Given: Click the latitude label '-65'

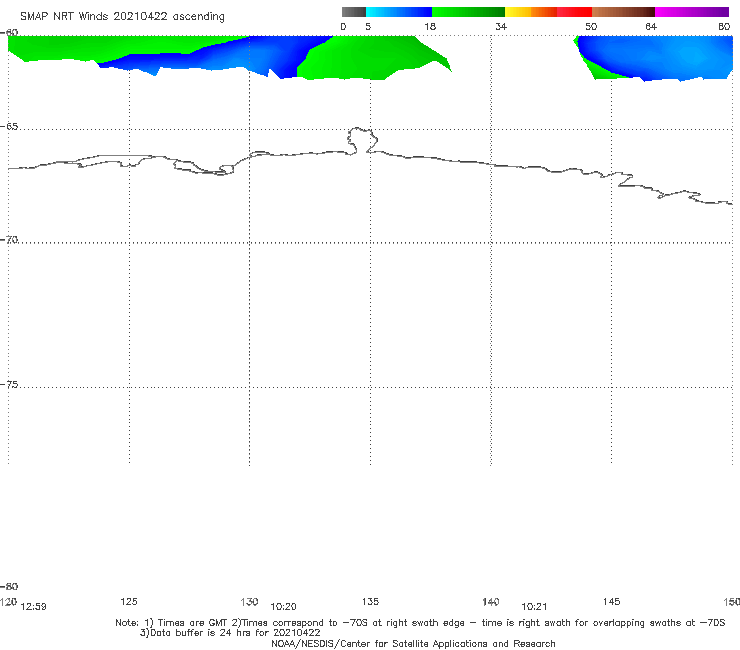Looking at the screenshot, I should [9, 127].
